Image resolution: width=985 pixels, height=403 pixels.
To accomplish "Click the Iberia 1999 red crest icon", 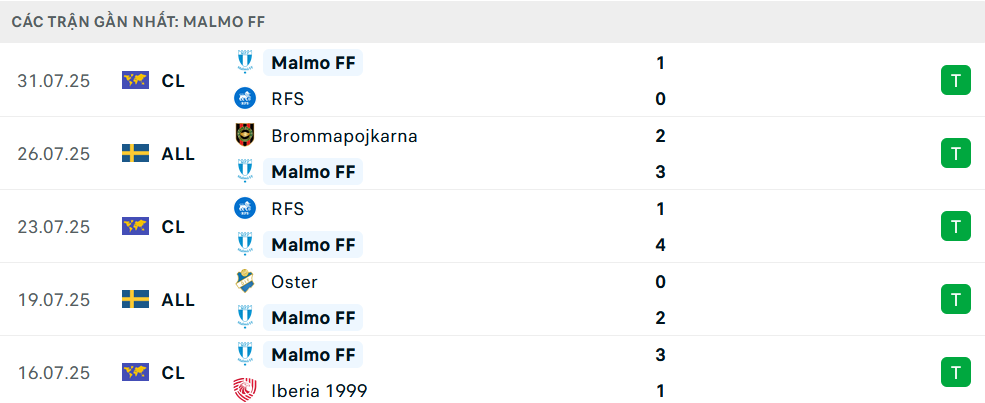I will point(245,390).
